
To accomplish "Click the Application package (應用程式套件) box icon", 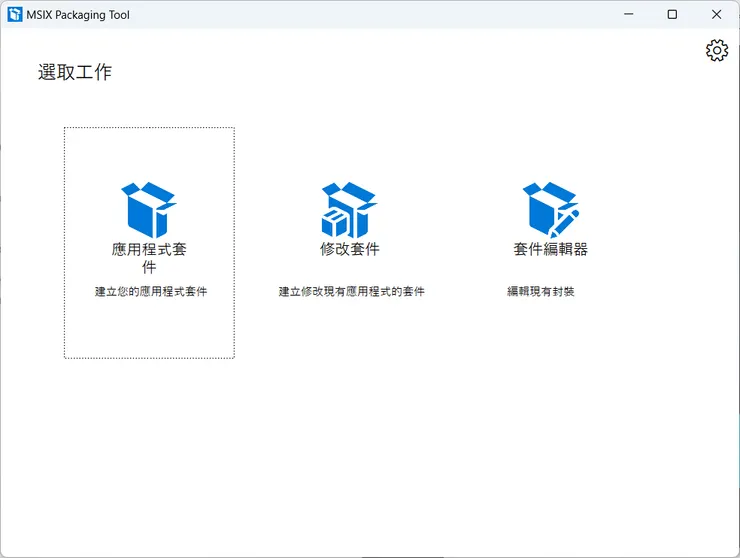I will tap(149, 210).
